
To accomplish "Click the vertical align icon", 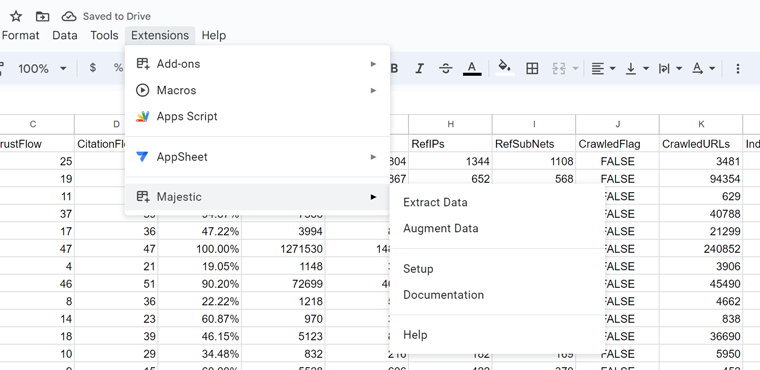I will [x=631, y=69].
